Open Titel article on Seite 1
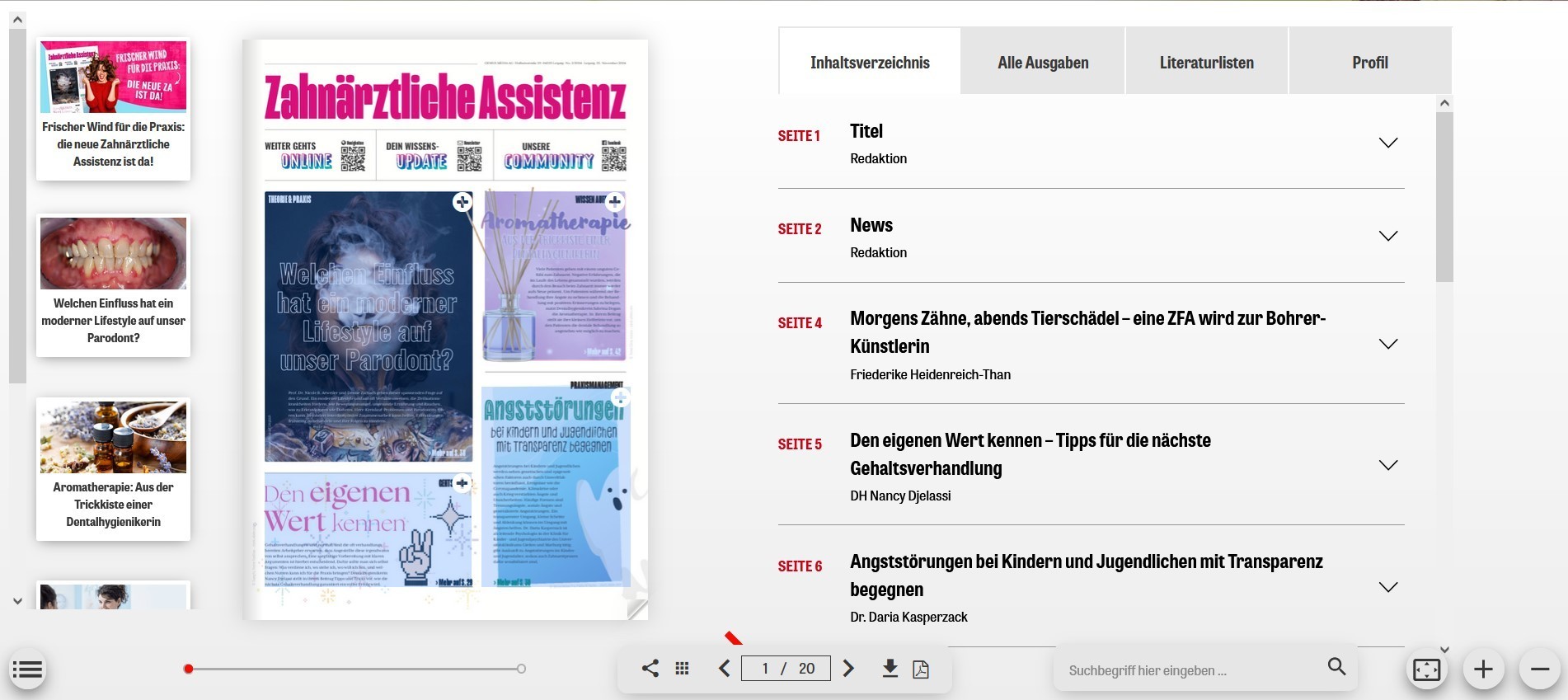 click(866, 131)
